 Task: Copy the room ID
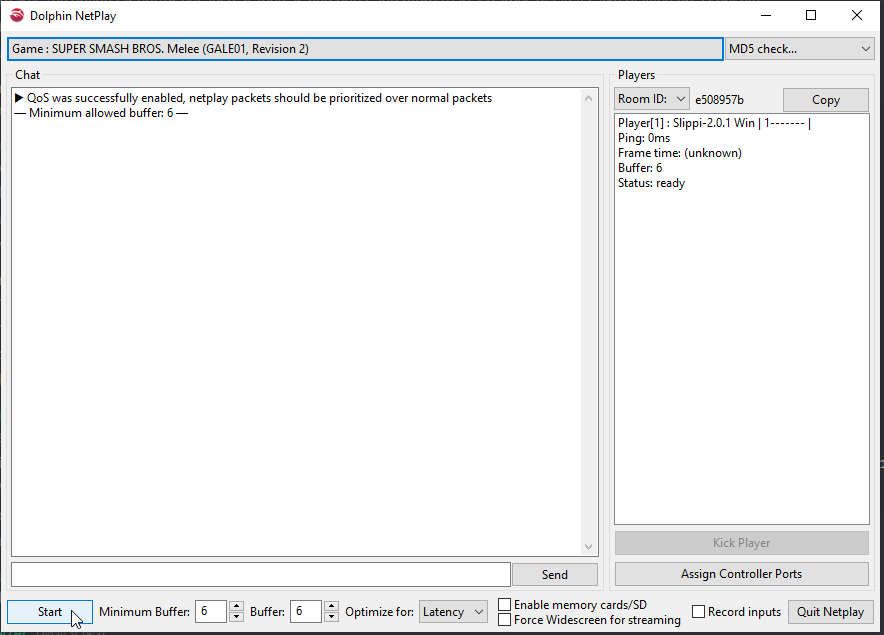[826, 100]
